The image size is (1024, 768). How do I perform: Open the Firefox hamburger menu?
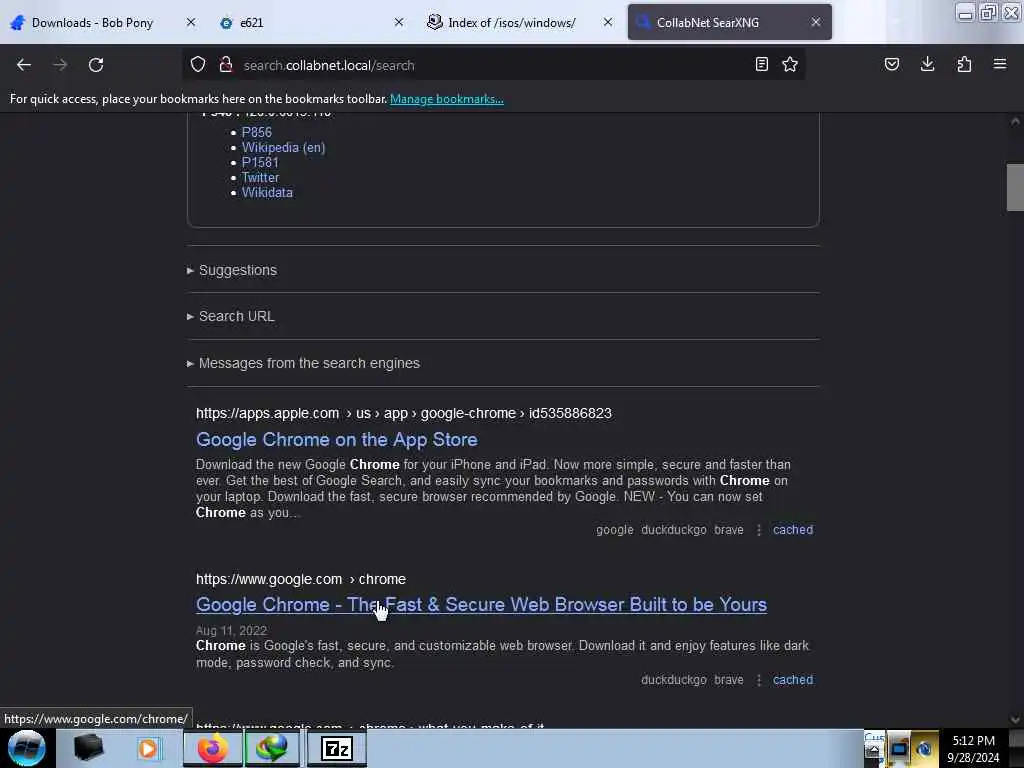click(1000, 64)
